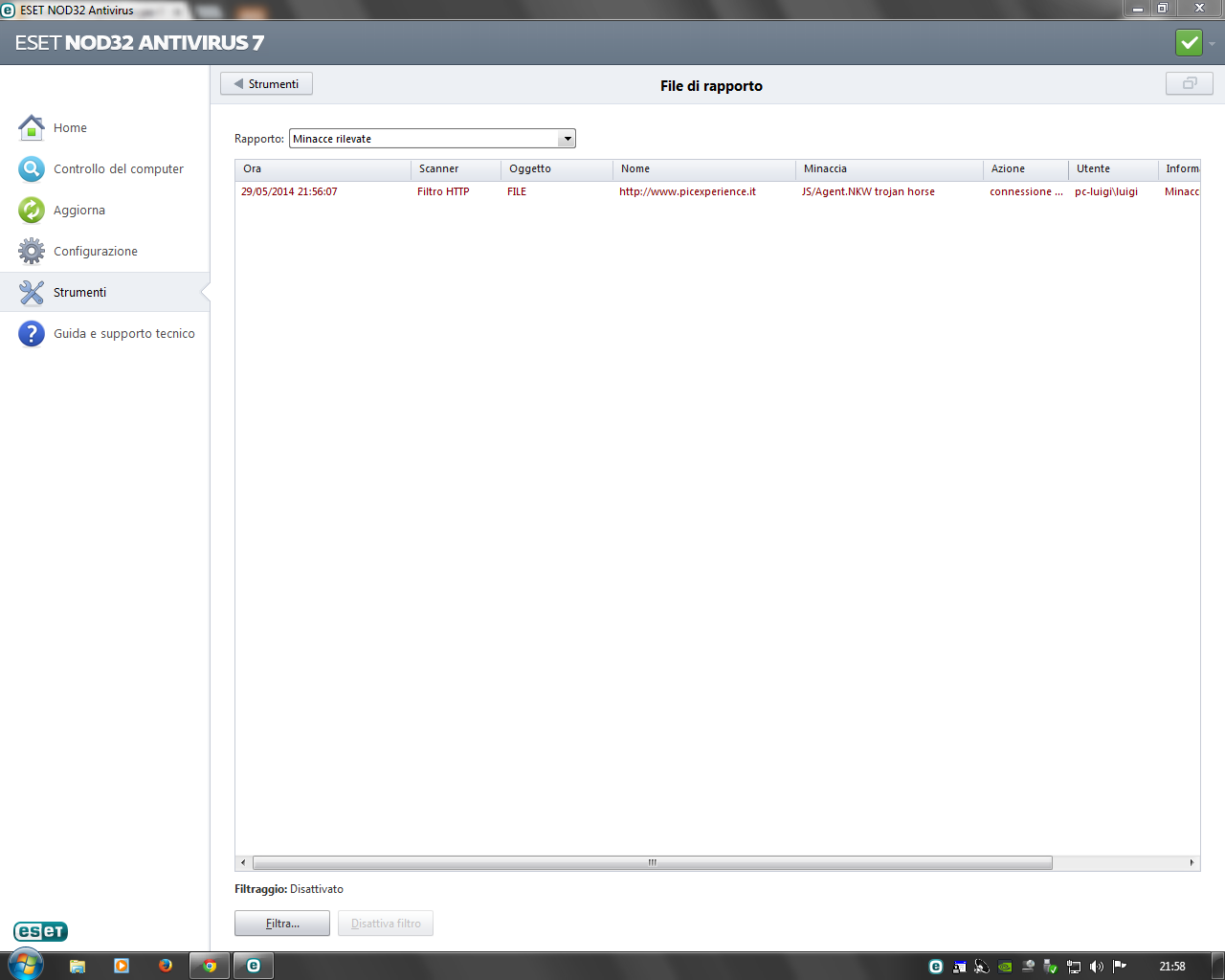Click the Aggiorna green update icon
Screen dimensions: 1225x980
pyautogui.click(x=32, y=211)
